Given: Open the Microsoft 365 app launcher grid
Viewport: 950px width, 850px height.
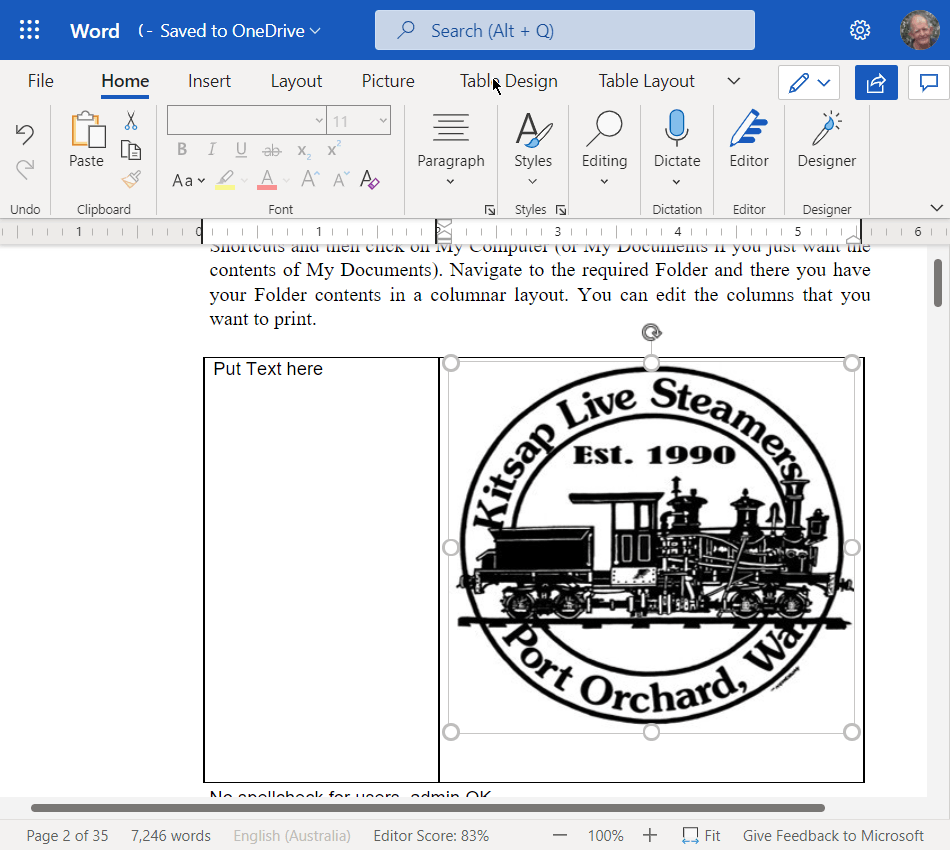Looking at the screenshot, I should click(29, 30).
